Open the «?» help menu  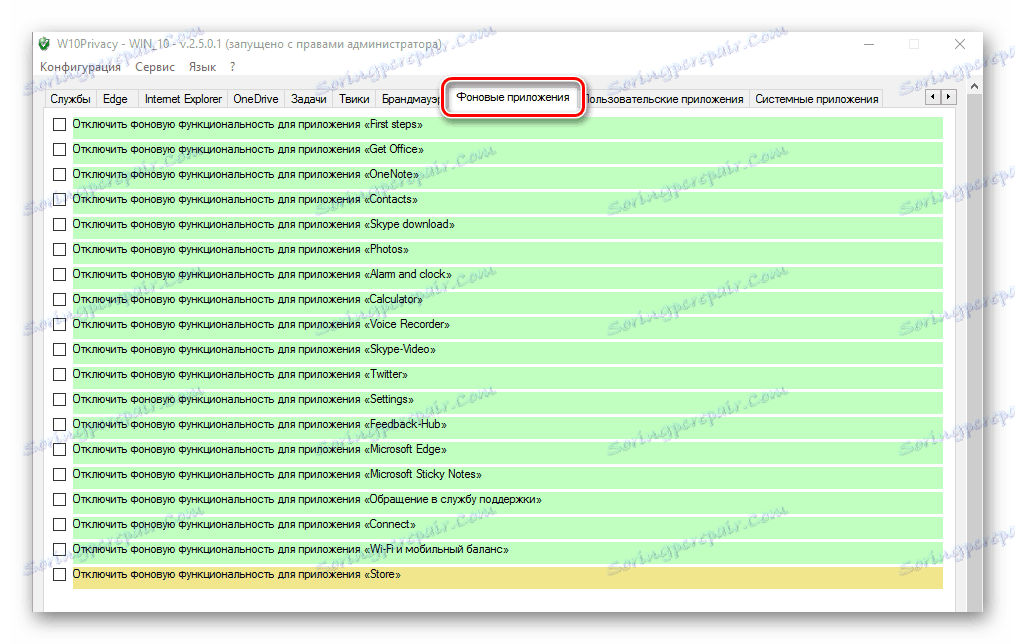click(x=232, y=67)
